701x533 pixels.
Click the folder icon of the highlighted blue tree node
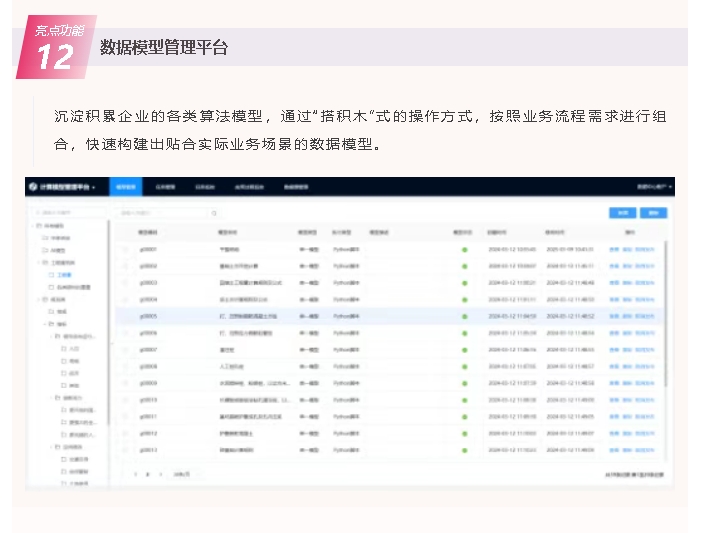click(51, 273)
